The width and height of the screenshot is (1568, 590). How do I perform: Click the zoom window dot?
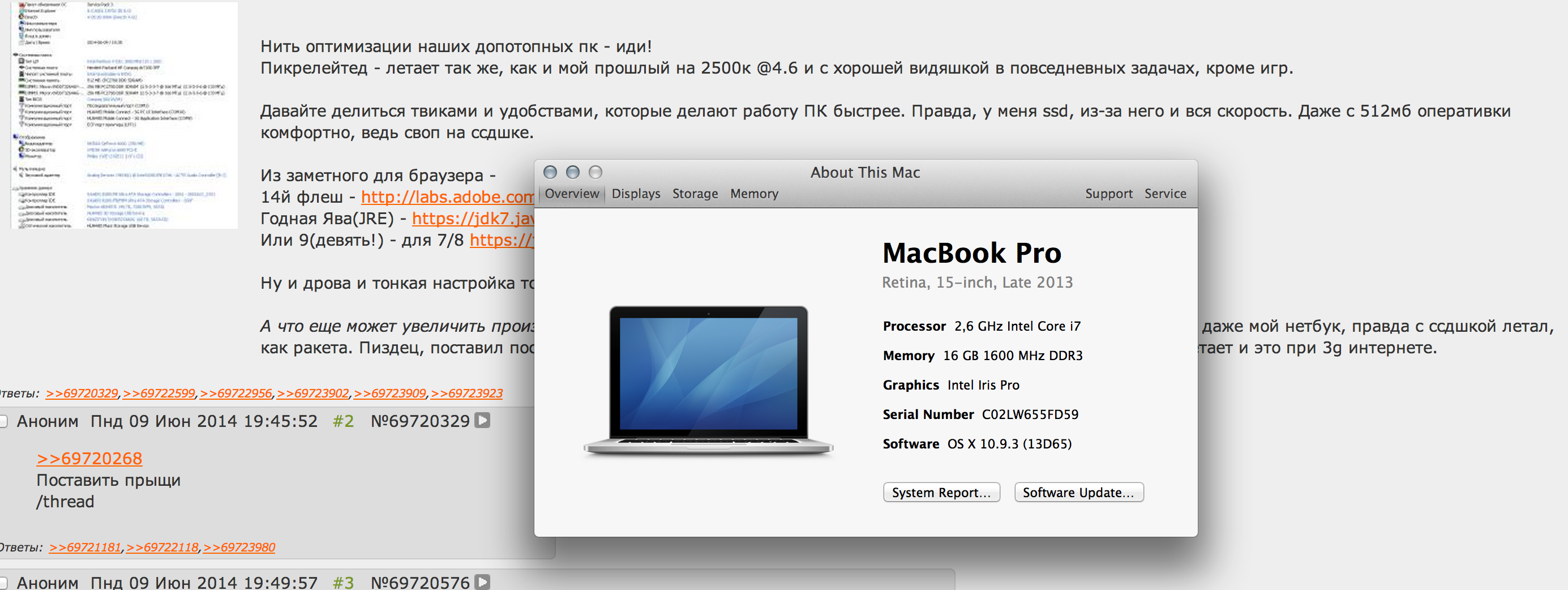tap(596, 172)
